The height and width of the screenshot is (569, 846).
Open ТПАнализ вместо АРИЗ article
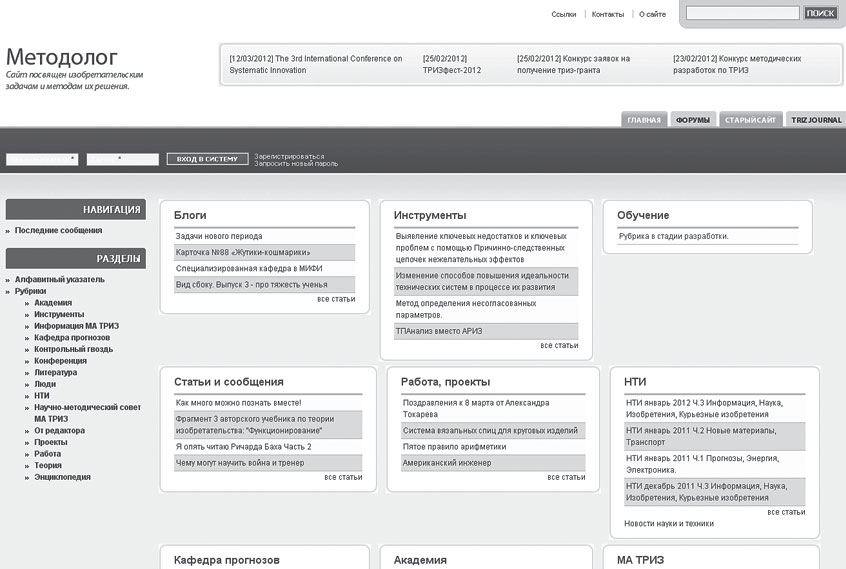pyautogui.click(x=439, y=331)
